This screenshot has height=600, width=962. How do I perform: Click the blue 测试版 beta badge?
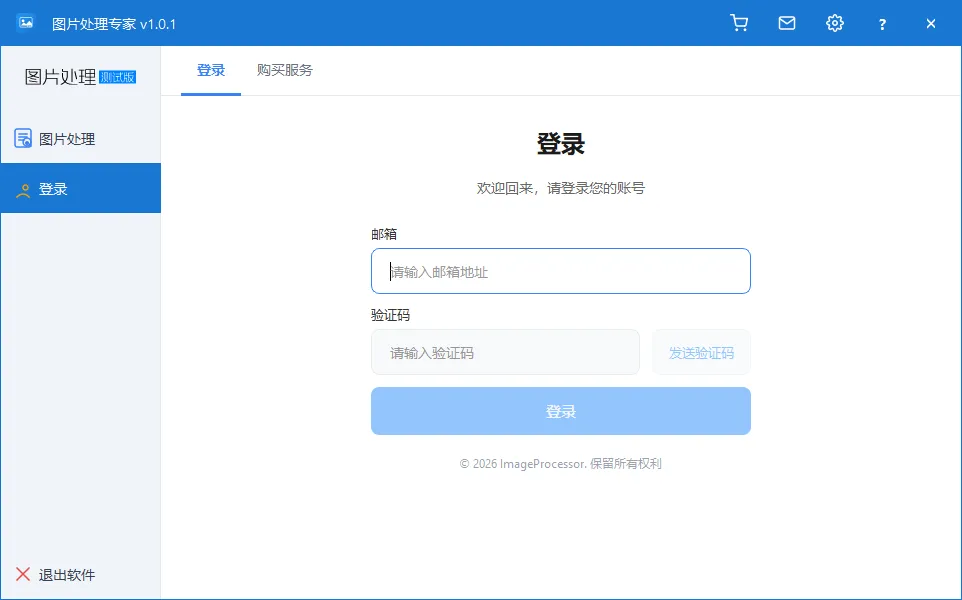click(117, 77)
